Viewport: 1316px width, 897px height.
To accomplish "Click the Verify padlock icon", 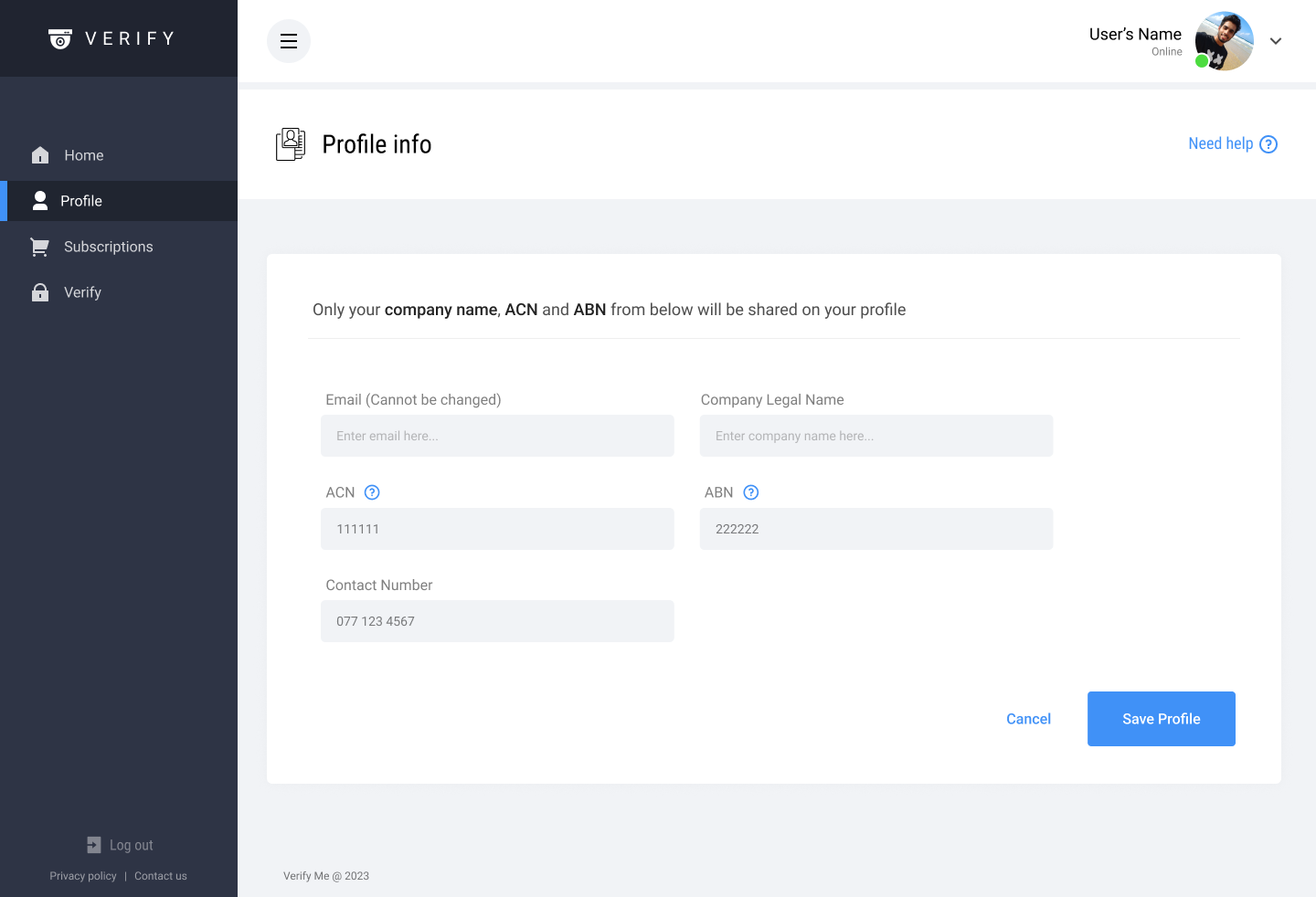I will coord(40,292).
